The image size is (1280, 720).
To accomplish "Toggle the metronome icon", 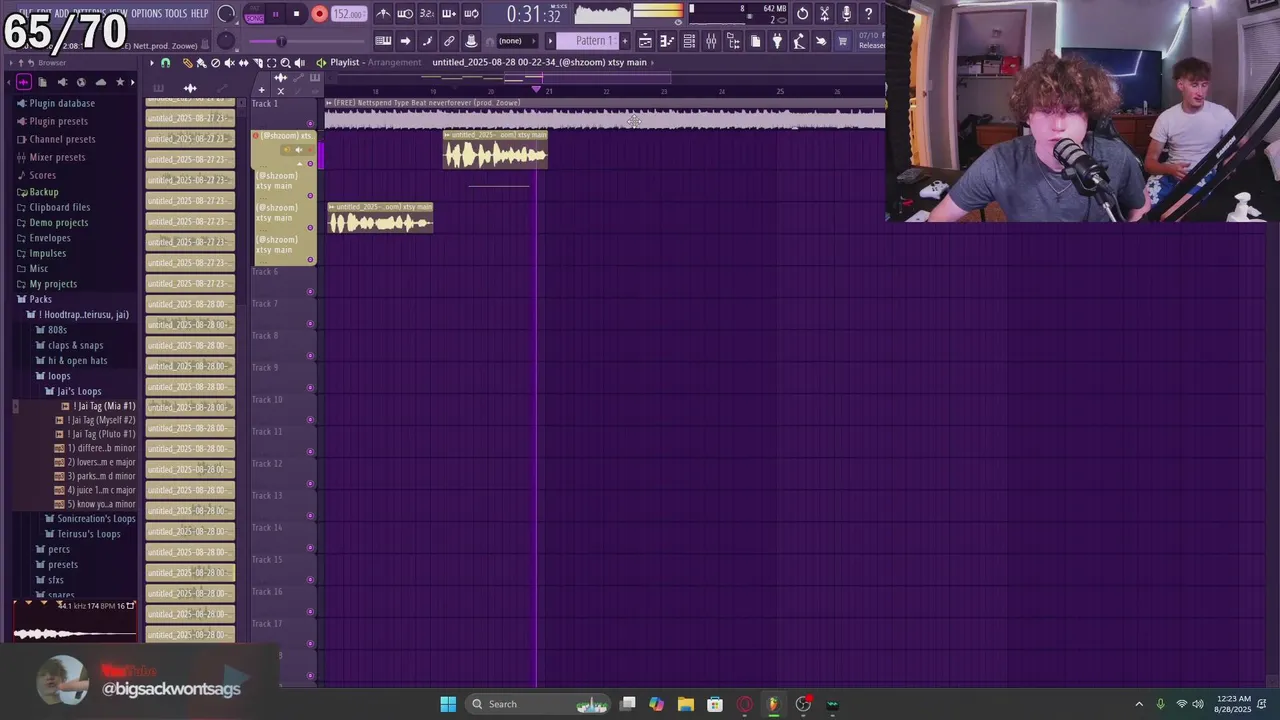I will [383, 14].
